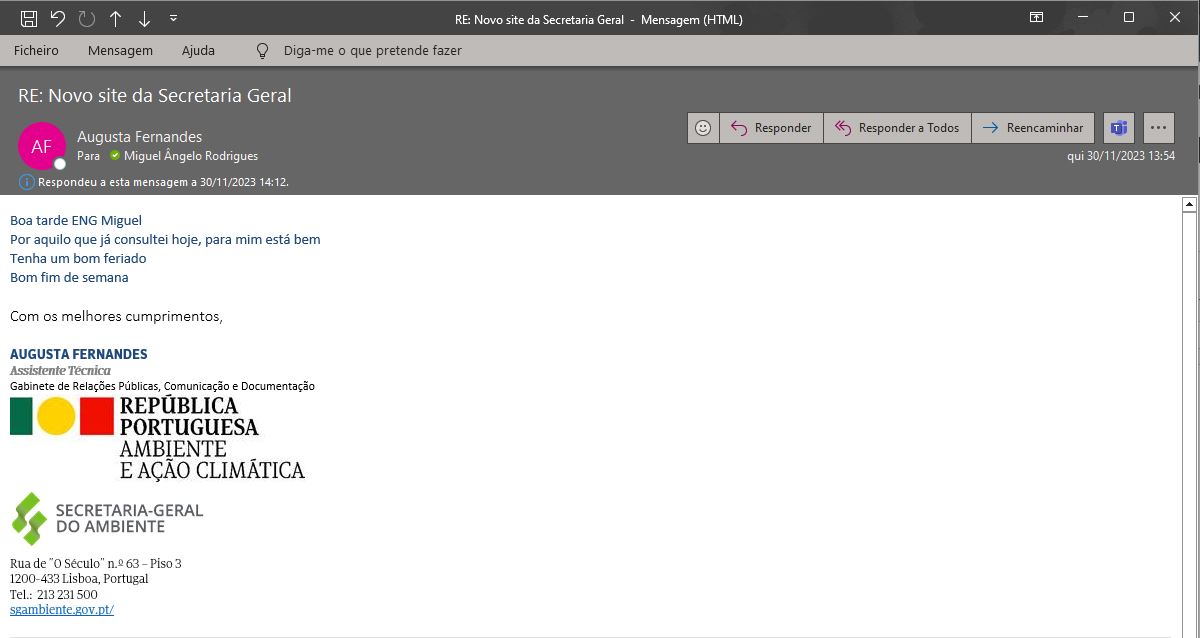This screenshot has height=638, width=1200.
Task: Click sender name Augusta Fernandes
Action: click(139, 137)
